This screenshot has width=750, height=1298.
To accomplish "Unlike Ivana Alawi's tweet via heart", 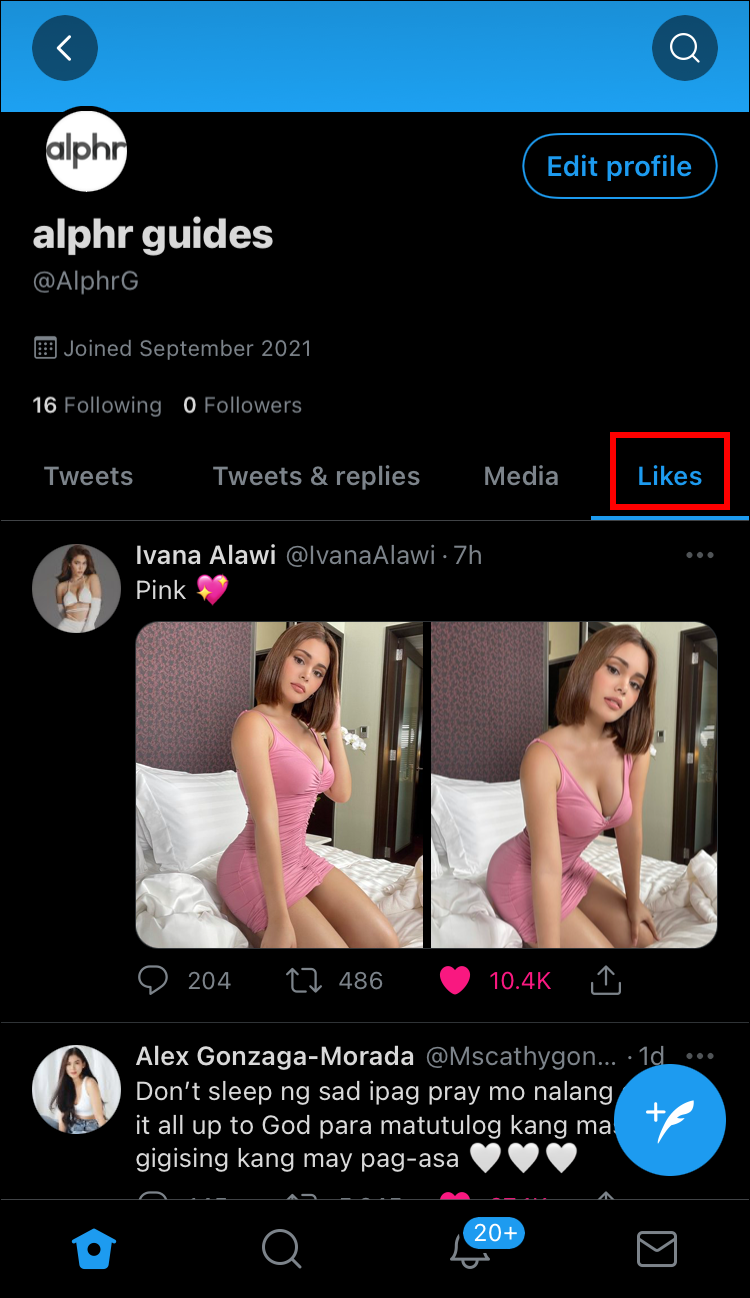I will 455,981.
